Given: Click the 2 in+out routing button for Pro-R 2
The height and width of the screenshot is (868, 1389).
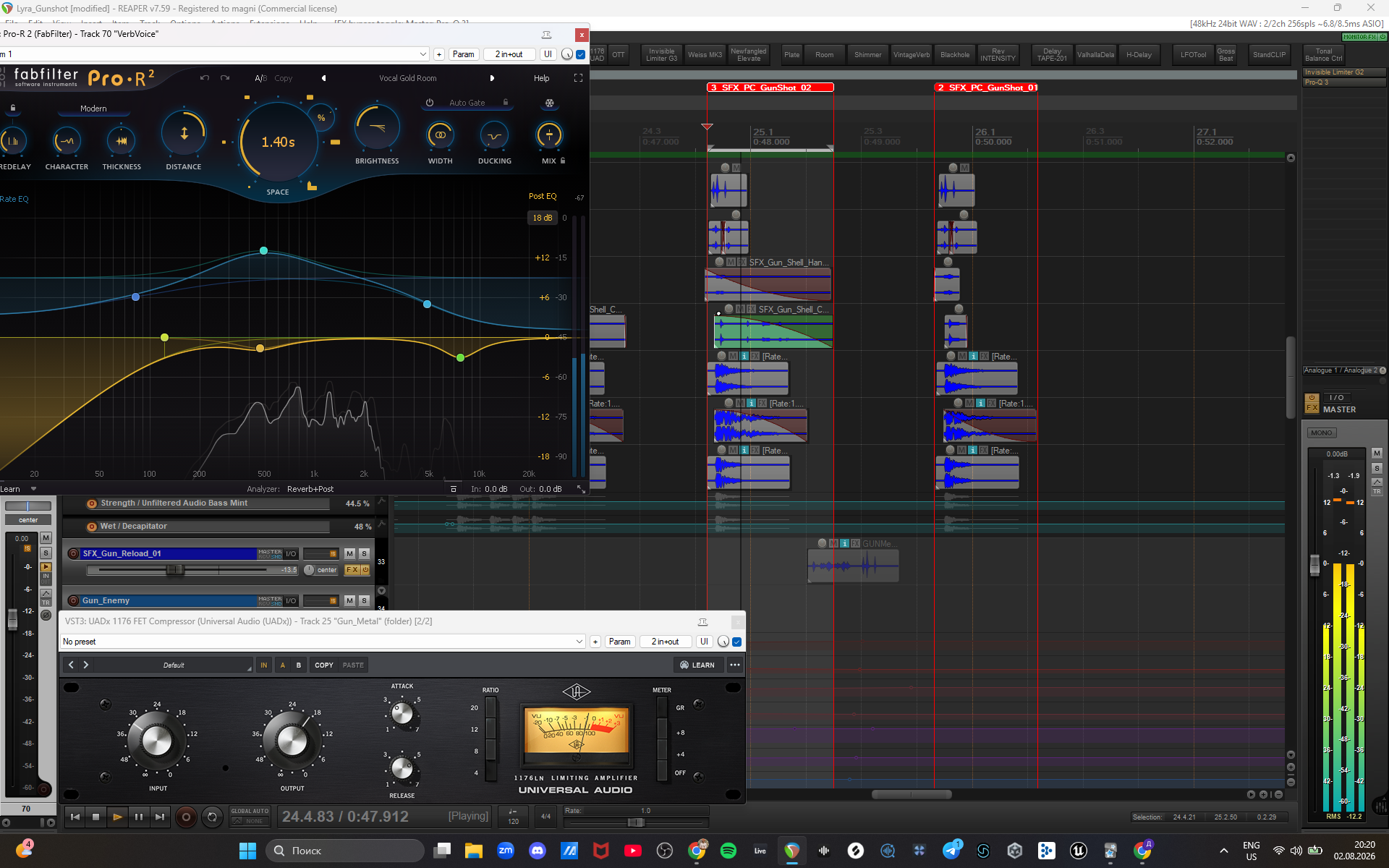Looking at the screenshot, I should click(509, 54).
